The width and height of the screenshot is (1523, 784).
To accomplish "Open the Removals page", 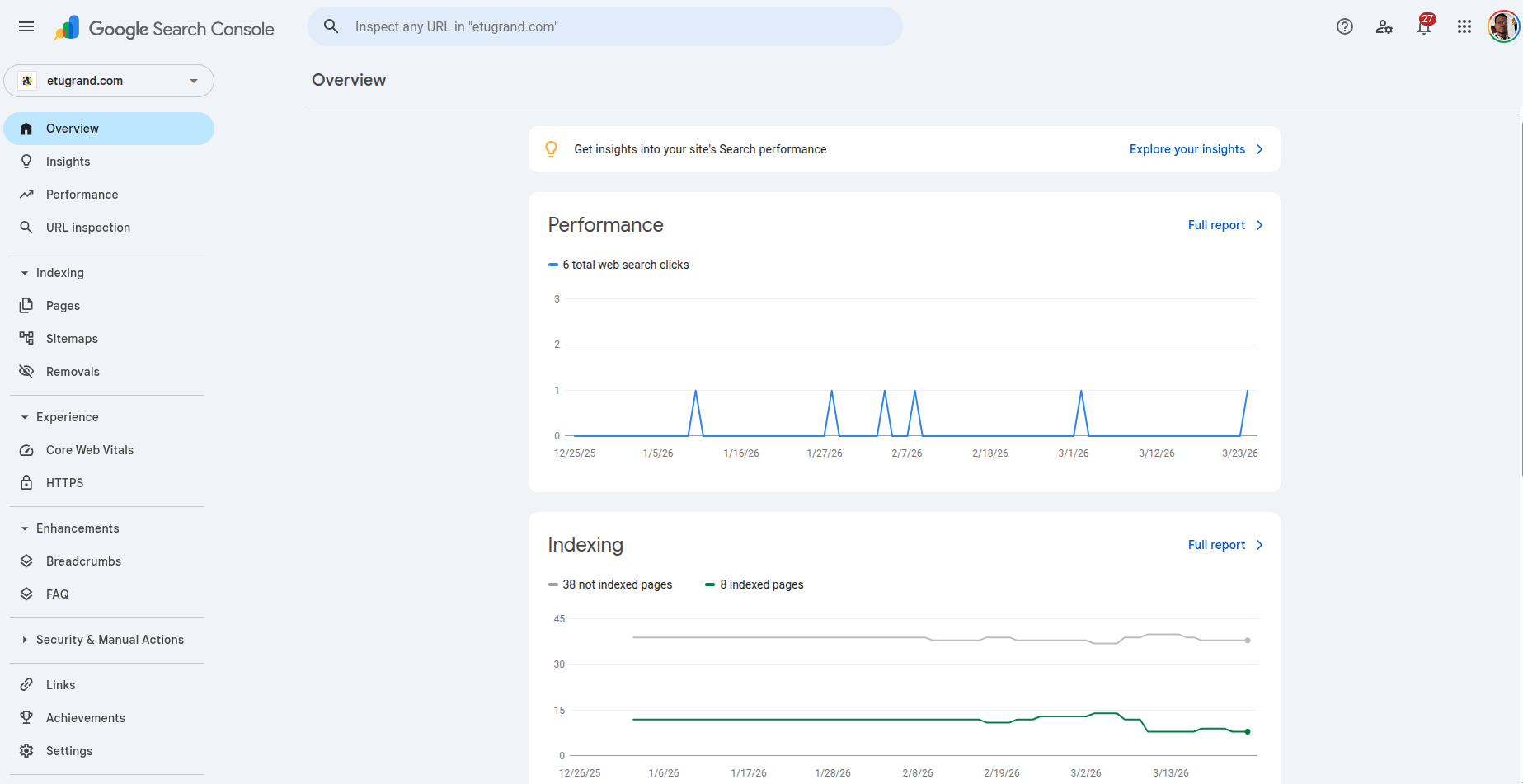I will pos(73,372).
